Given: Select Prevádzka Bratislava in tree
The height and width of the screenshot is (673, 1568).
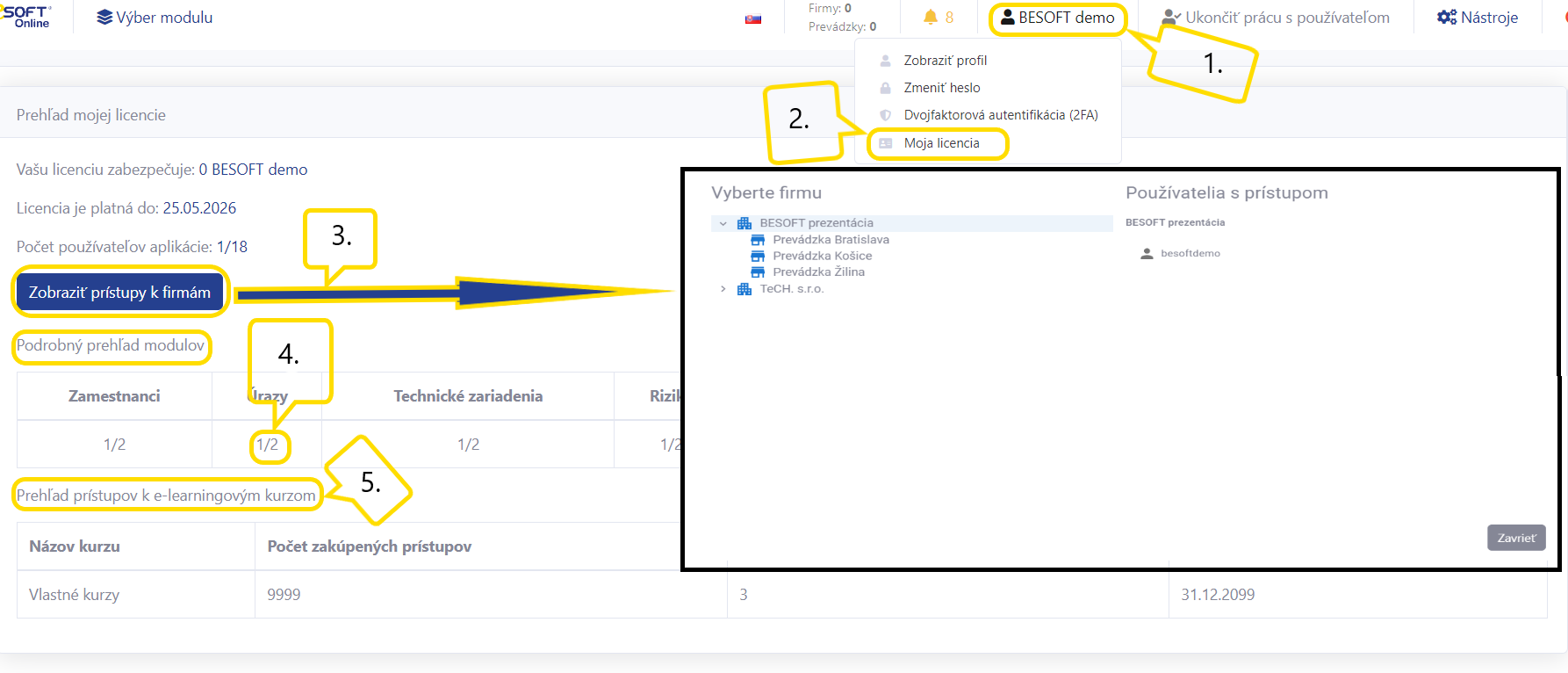Looking at the screenshot, I should coord(831,240).
